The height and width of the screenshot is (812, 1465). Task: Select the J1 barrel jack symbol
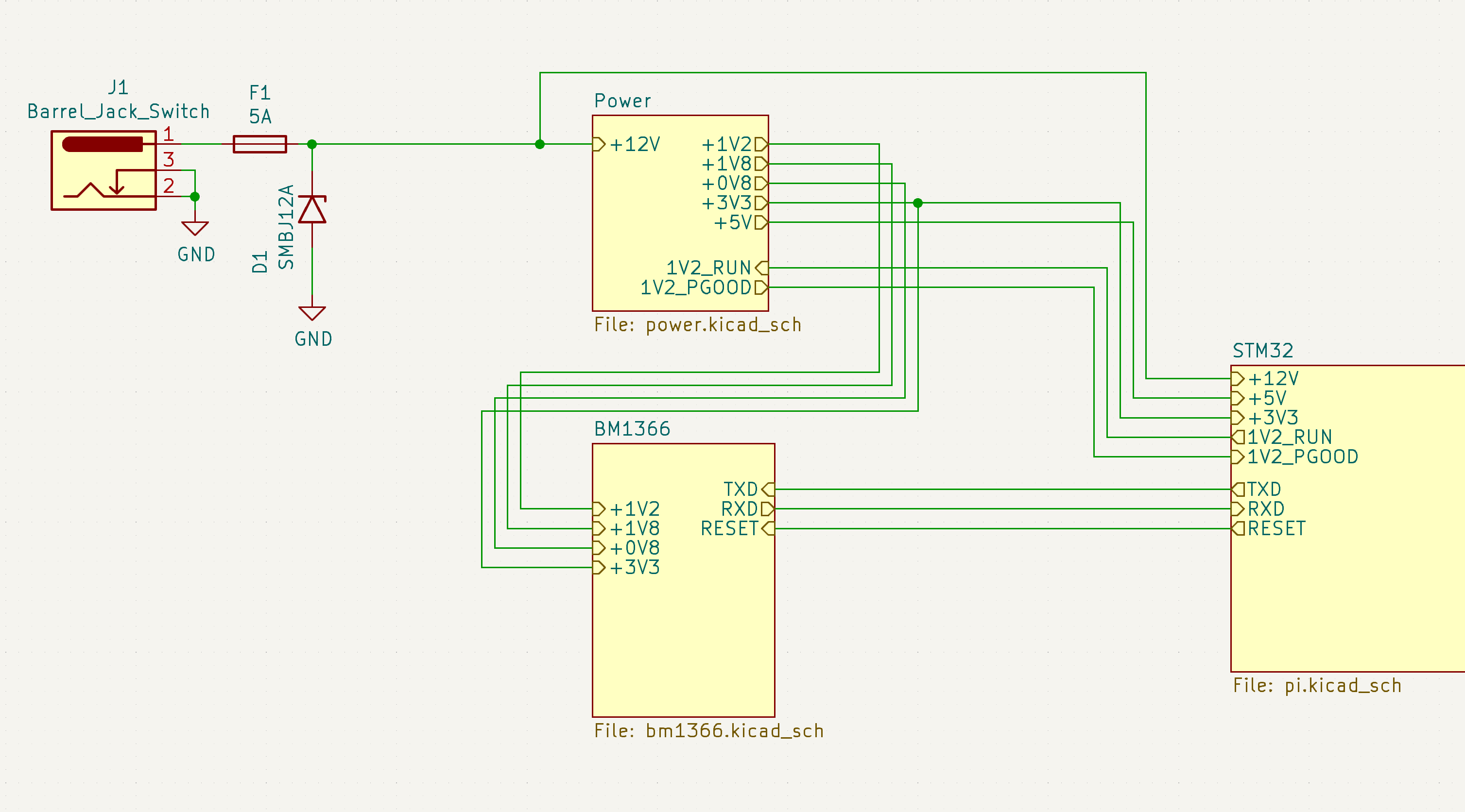click(x=103, y=170)
